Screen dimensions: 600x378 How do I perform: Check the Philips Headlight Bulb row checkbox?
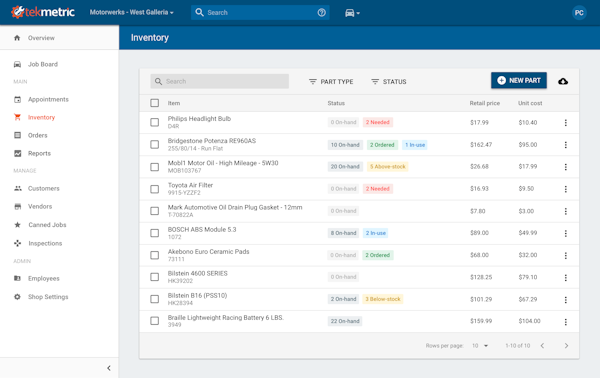coord(155,122)
